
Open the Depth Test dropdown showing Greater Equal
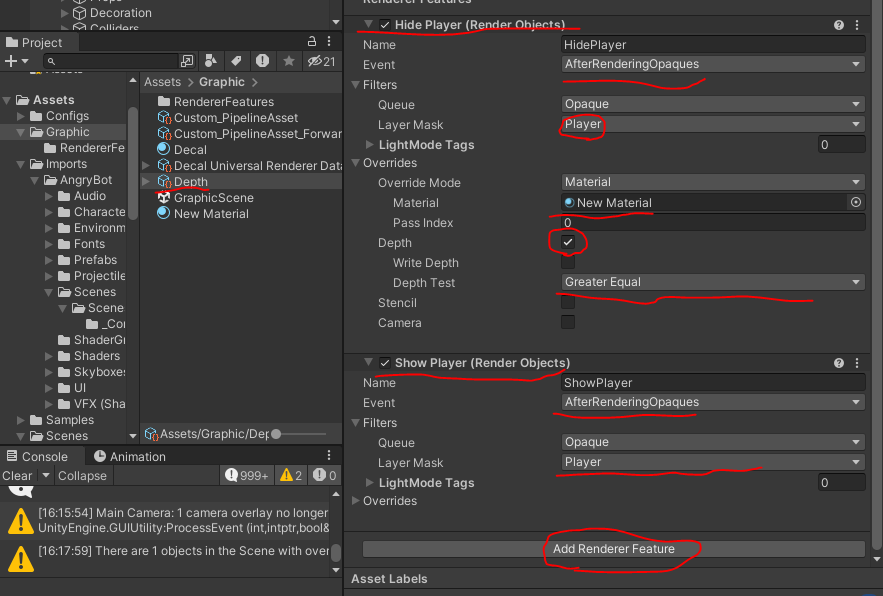click(x=713, y=282)
